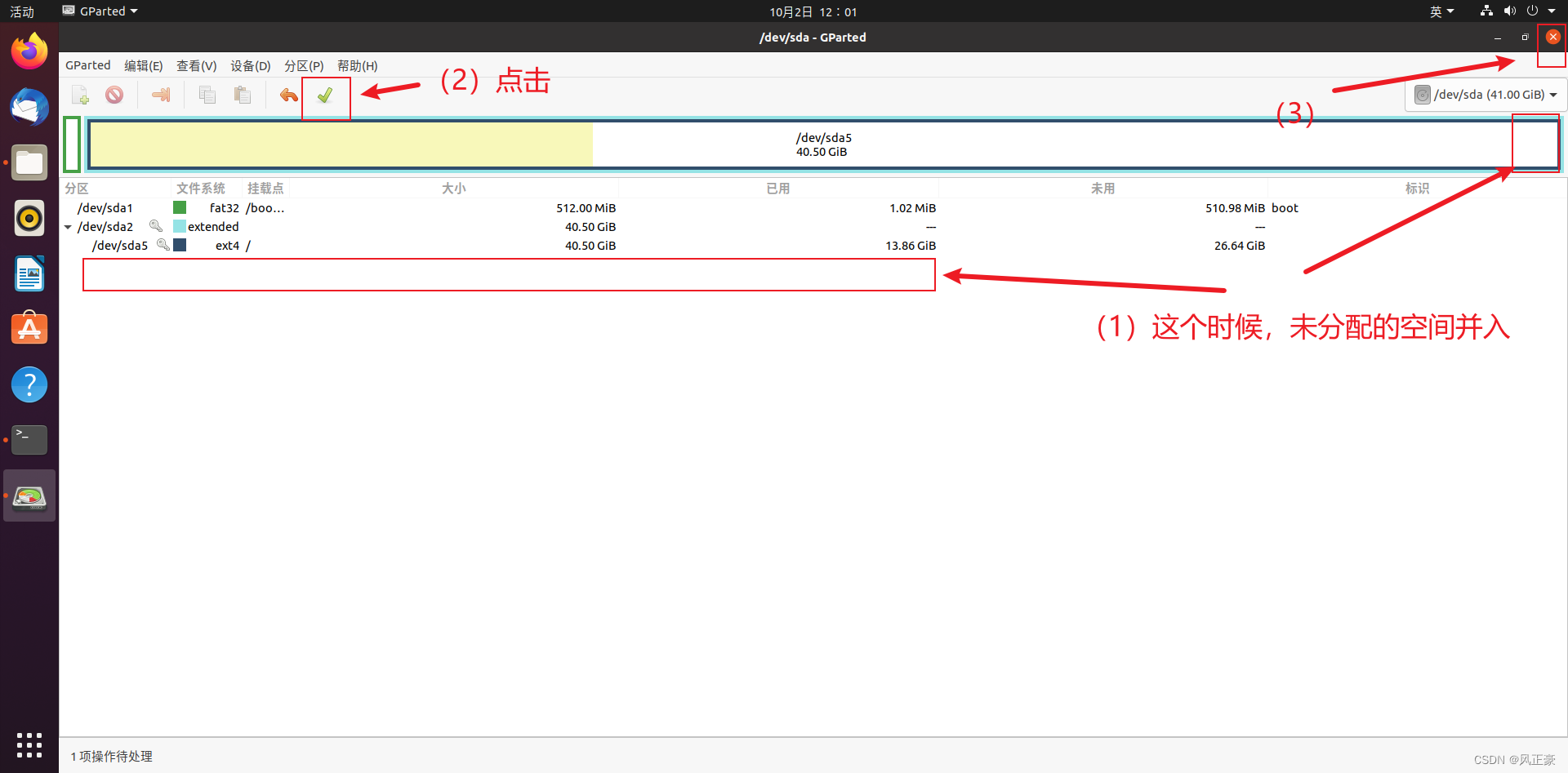Open the /dev/sda (41.00 GiB) device selector
This screenshot has height=773, width=1568.
[1486, 95]
